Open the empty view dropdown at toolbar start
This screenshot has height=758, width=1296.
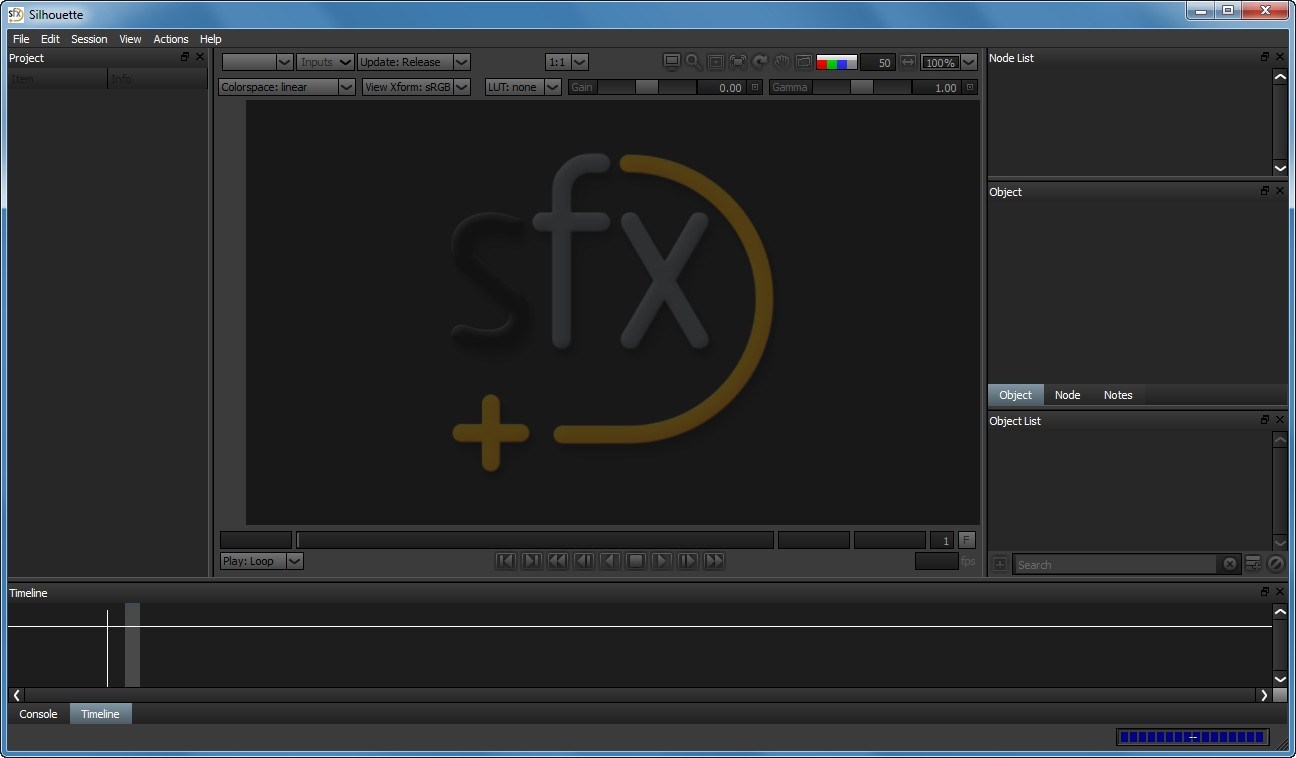(257, 62)
